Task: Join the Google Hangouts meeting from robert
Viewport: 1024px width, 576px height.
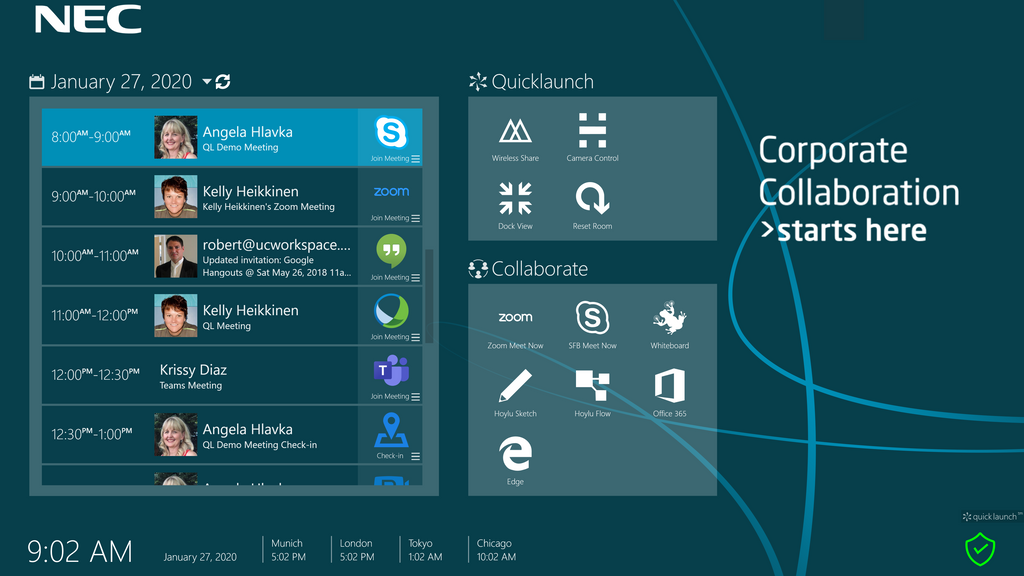Action: tap(390, 257)
